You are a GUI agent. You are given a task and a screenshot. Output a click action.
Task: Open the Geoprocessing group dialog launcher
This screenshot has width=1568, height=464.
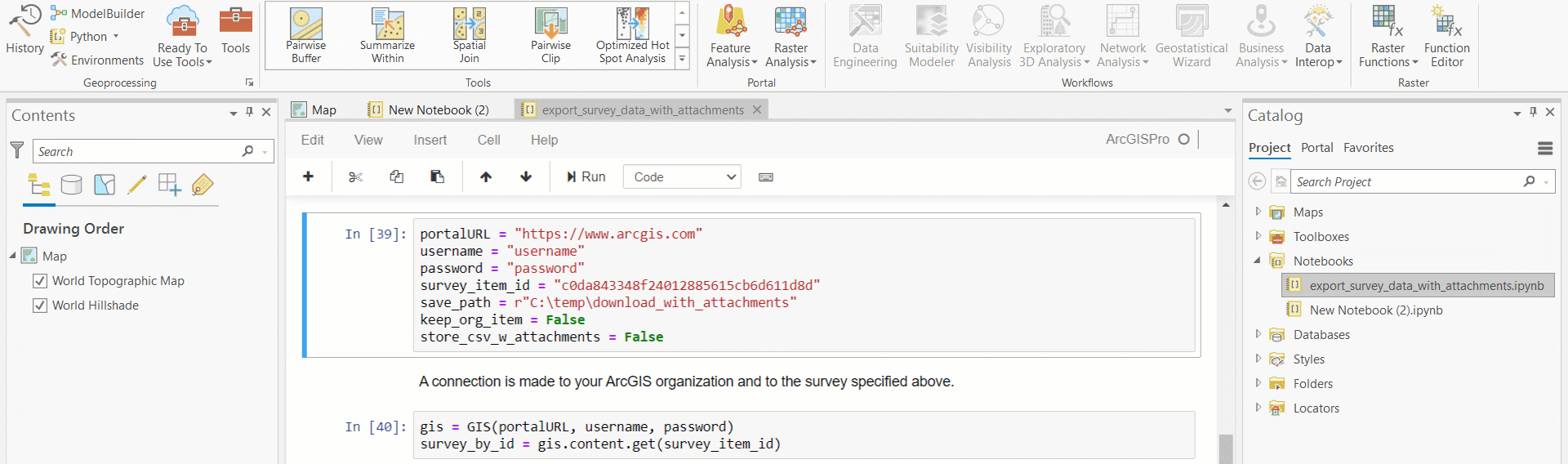[249, 83]
